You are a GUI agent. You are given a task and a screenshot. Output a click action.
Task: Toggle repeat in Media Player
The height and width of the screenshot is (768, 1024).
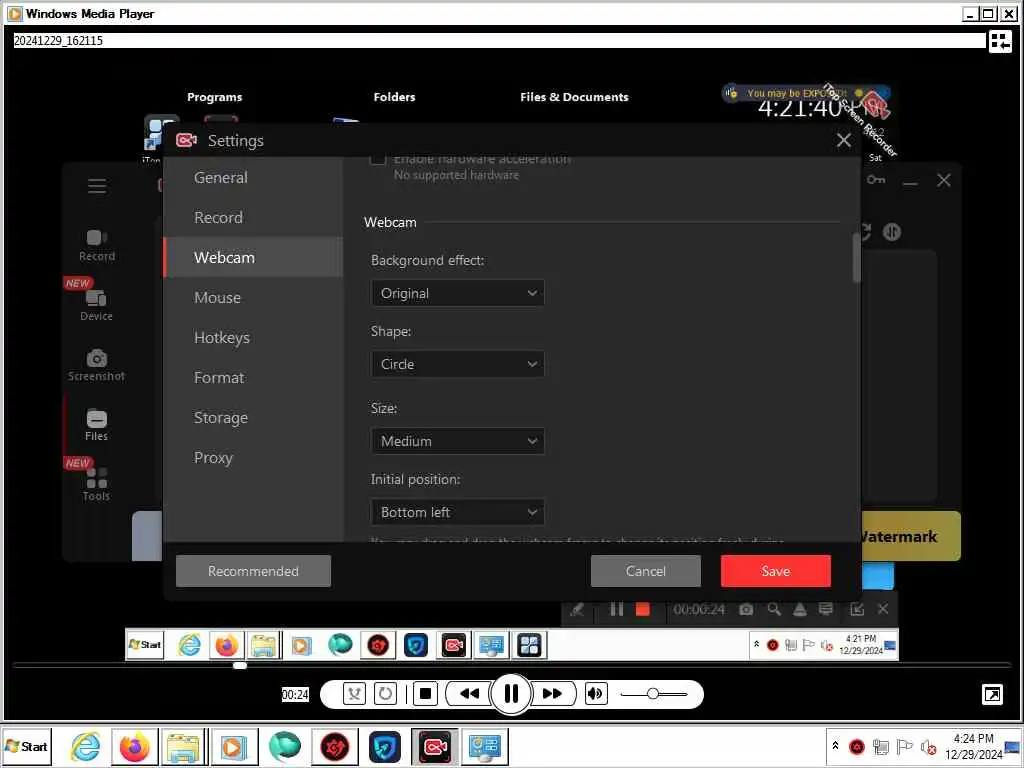coord(385,694)
